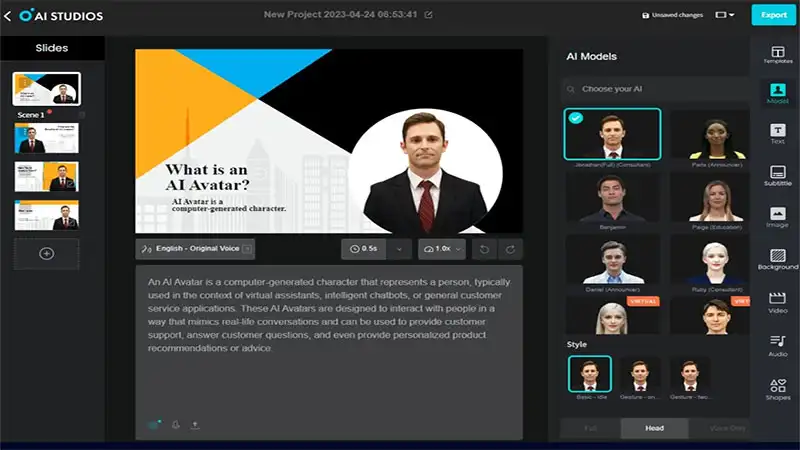Image resolution: width=800 pixels, height=450 pixels.
Task: Edit the project name with the pencil icon
Action: click(429, 15)
